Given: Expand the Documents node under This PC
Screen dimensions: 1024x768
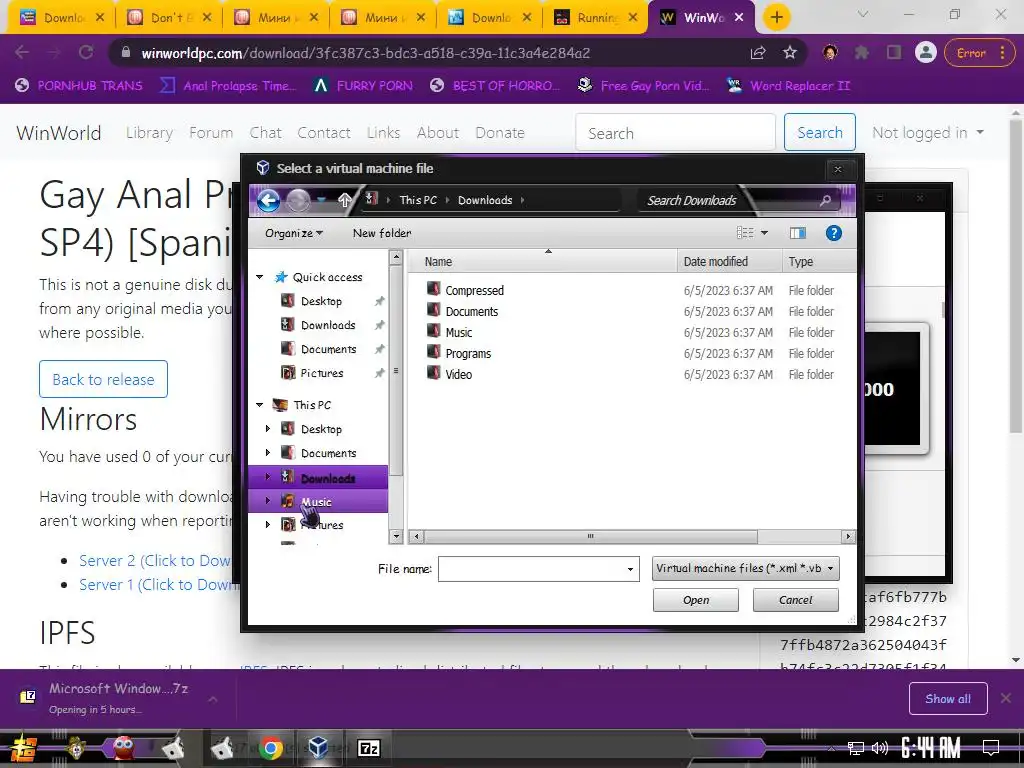Looking at the screenshot, I should [x=268, y=453].
